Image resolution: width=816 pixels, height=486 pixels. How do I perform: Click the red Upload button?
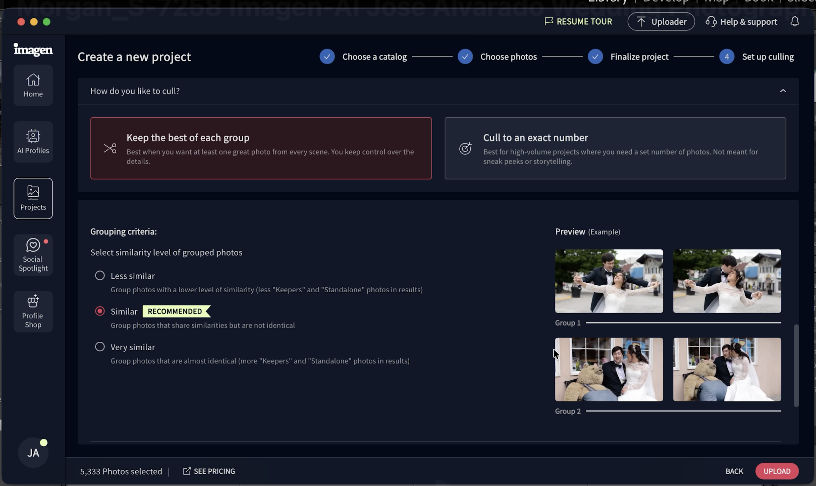[x=776, y=471]
